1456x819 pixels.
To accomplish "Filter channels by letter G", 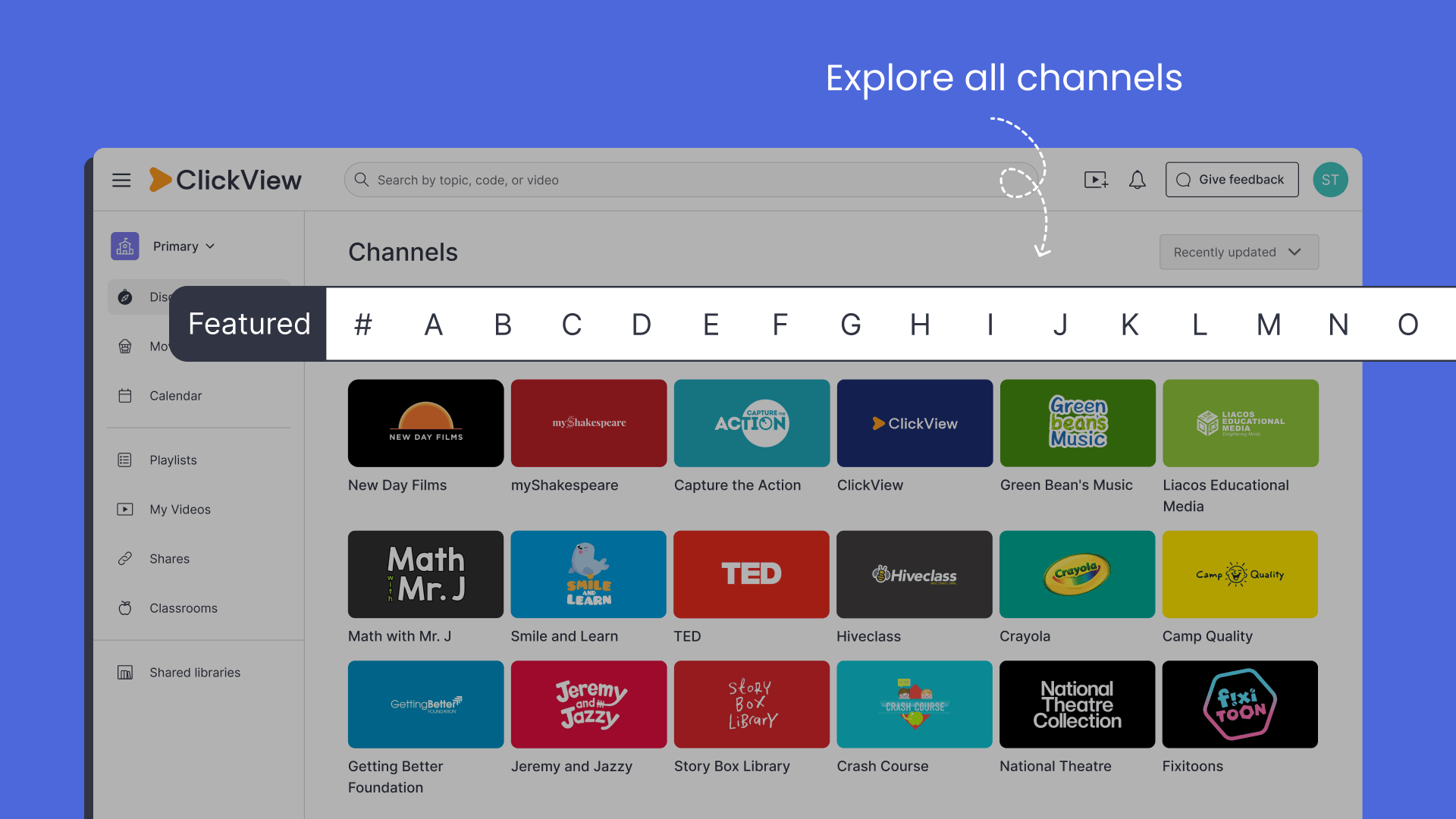I will [851, 325].
